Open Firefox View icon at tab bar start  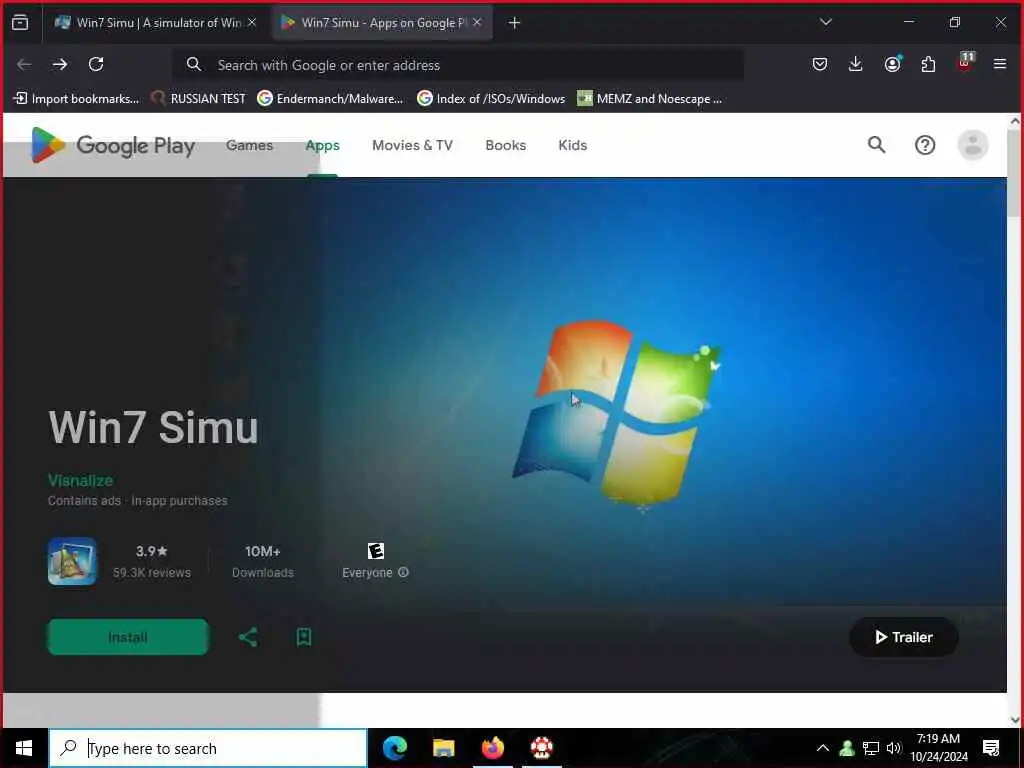20,22
